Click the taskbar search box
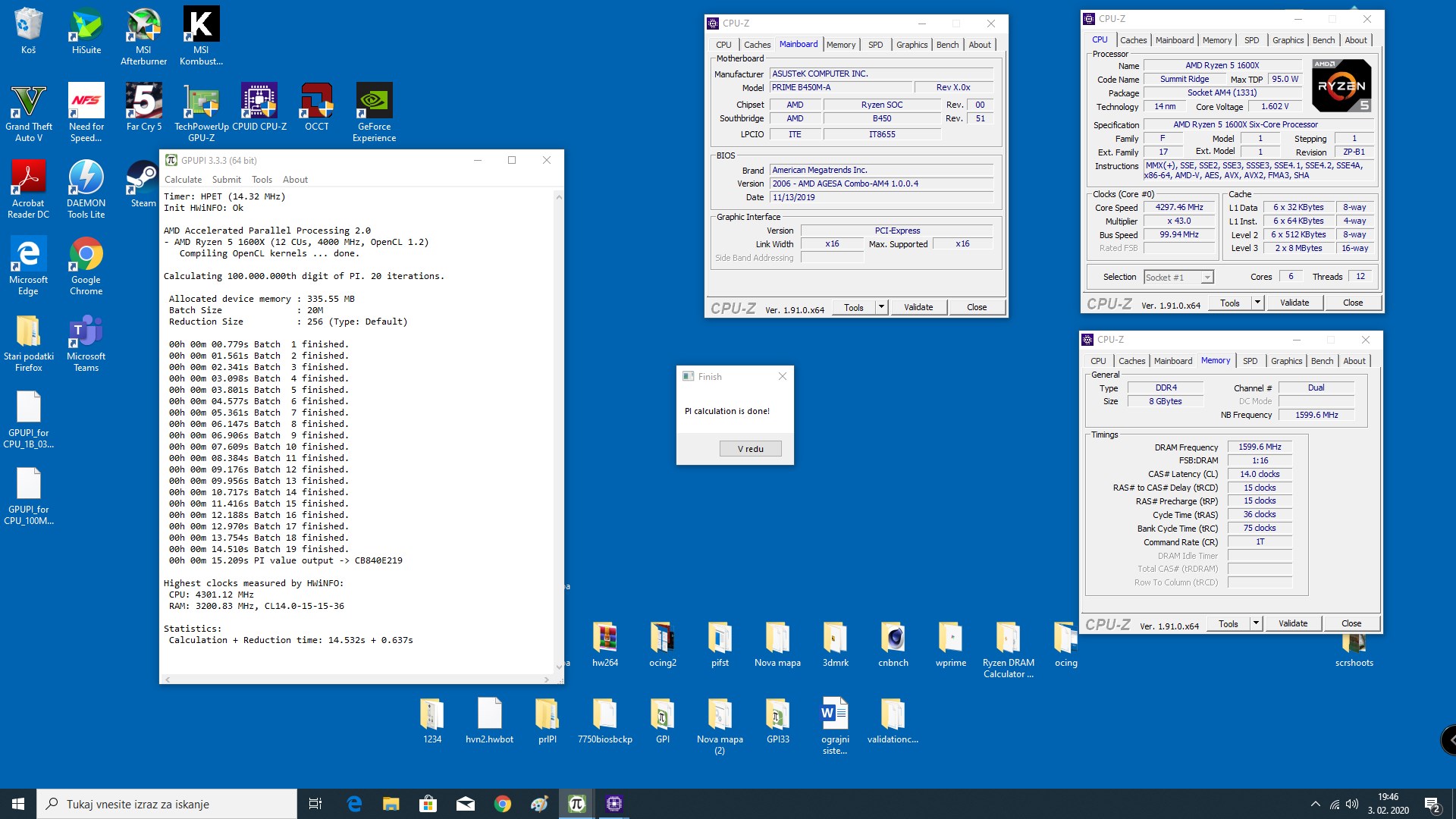Viewport: 1456px width, 819px height. coord(167,804)
